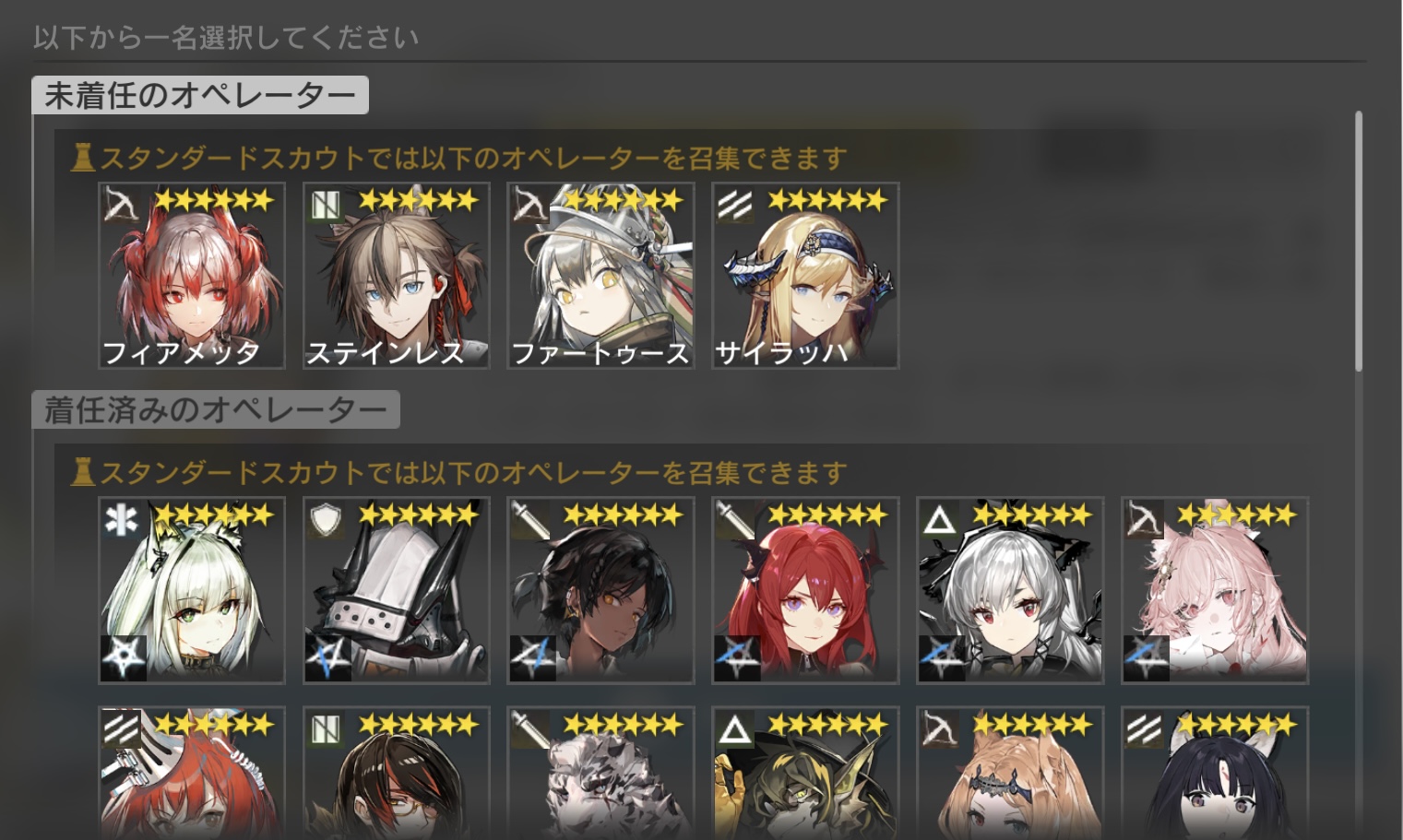1403x840 pixels.
Task: Click vanguard flag class icon on サイラッハ
Action: [734, 204]
